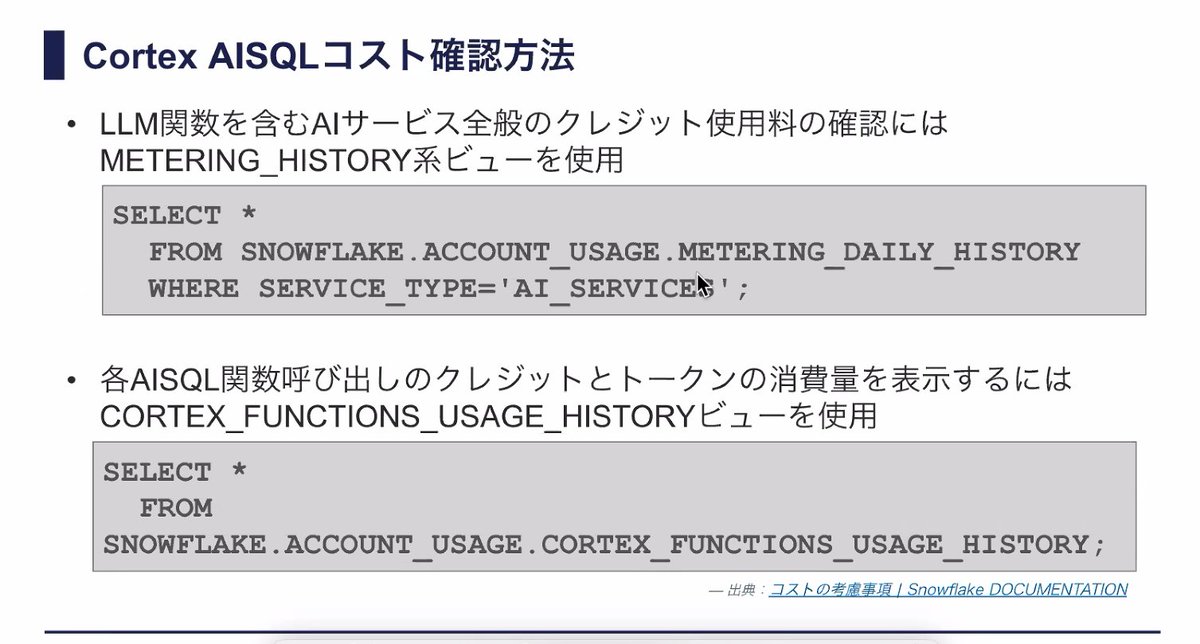Click the code line WHERE SERVICE_TYPE='AI_SERVICES'
1200x644 pixels.
tap(449, 289)
